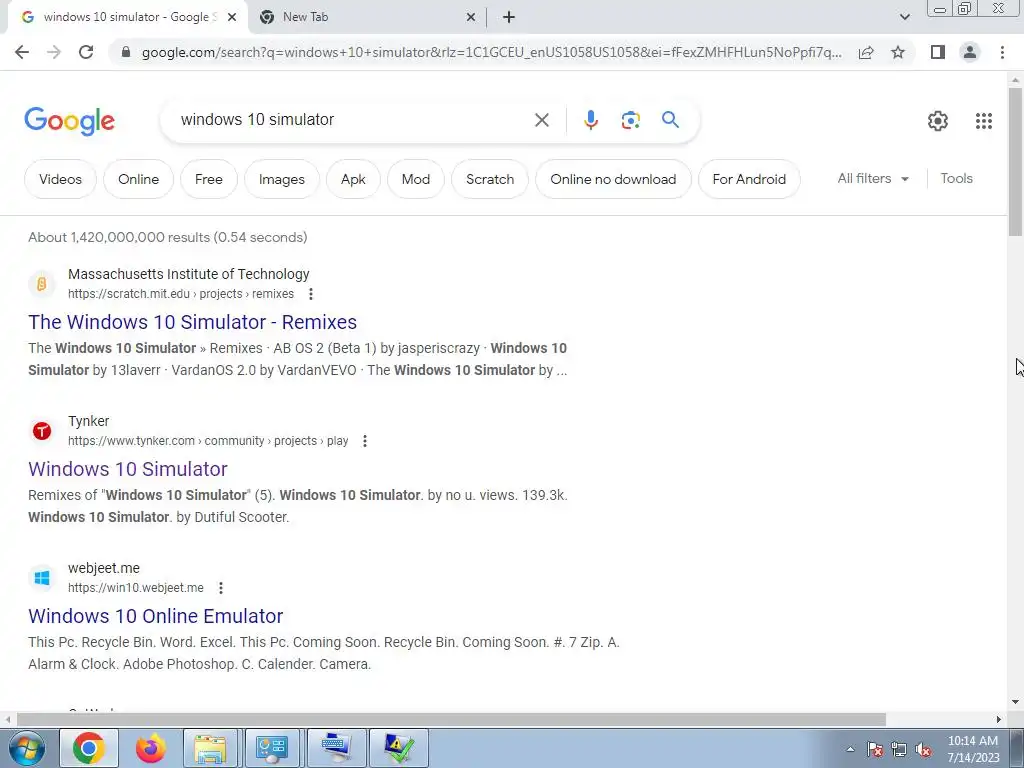
Task: Show hidden system tray icons
Action: point(850,749)
